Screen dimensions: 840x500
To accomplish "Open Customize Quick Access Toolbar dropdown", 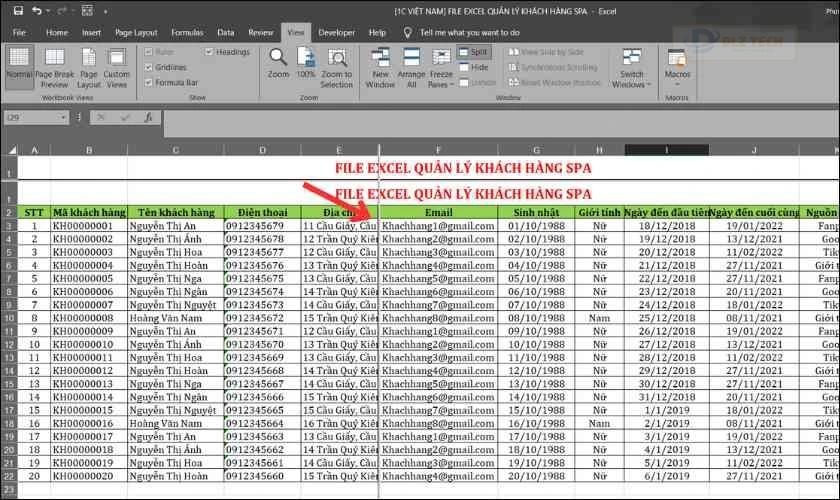I will tap(106, 11).
